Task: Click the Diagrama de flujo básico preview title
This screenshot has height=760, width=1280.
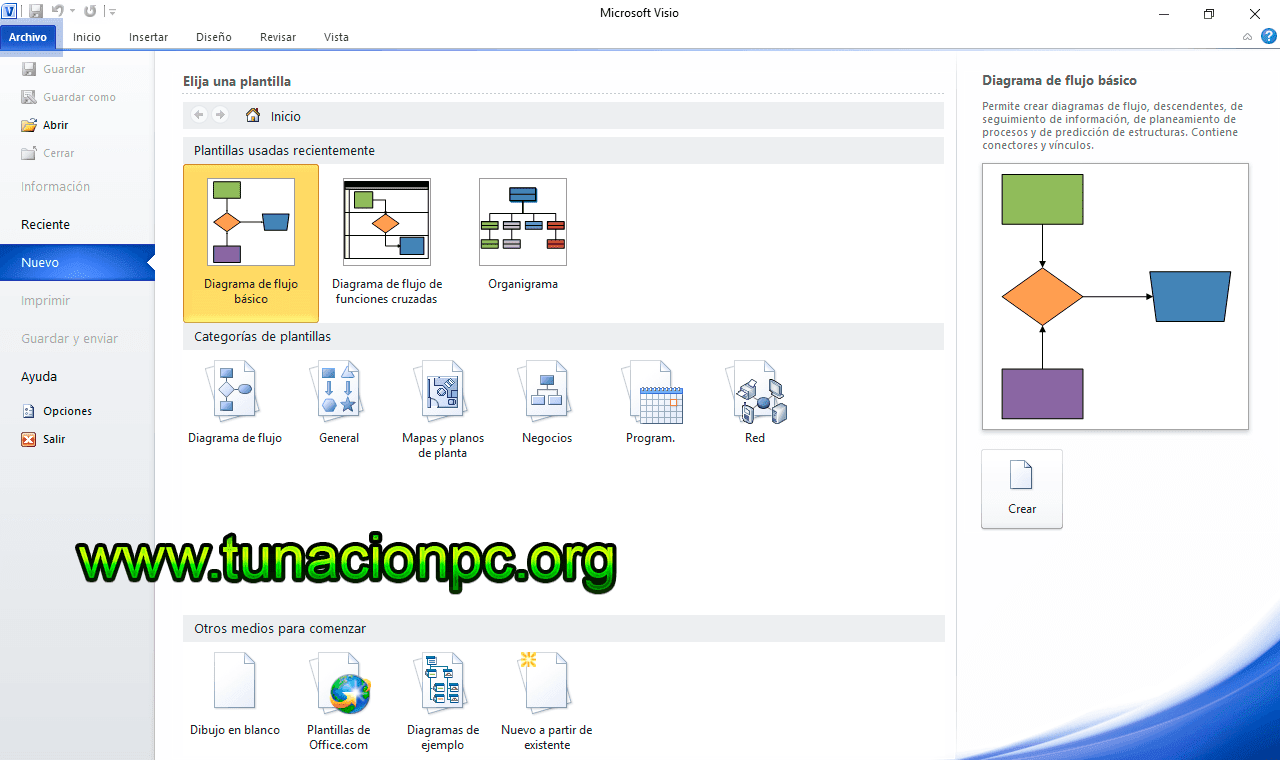Action: (1059, 81)
